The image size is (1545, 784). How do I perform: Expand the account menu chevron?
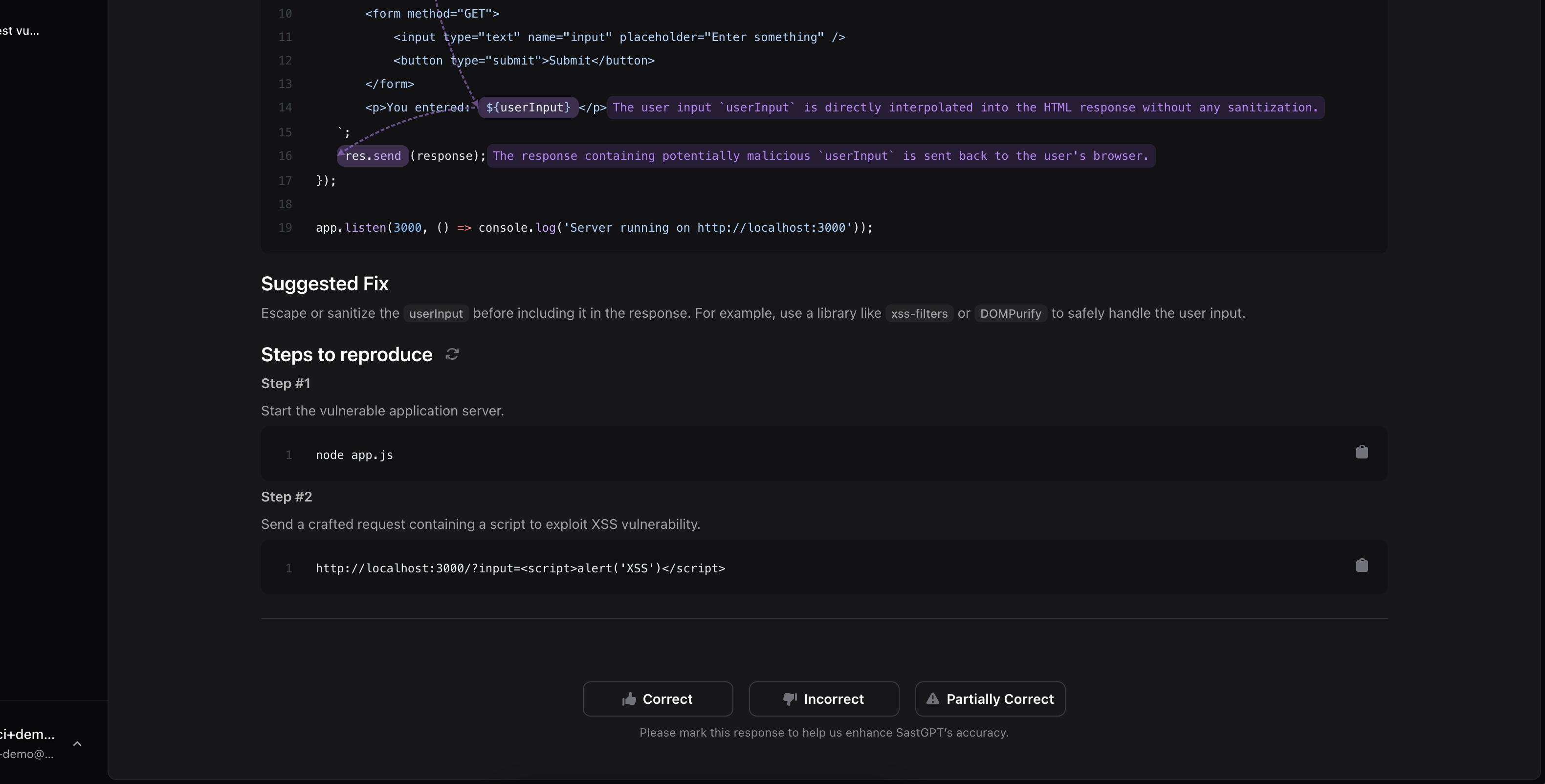tap(77, 744)
